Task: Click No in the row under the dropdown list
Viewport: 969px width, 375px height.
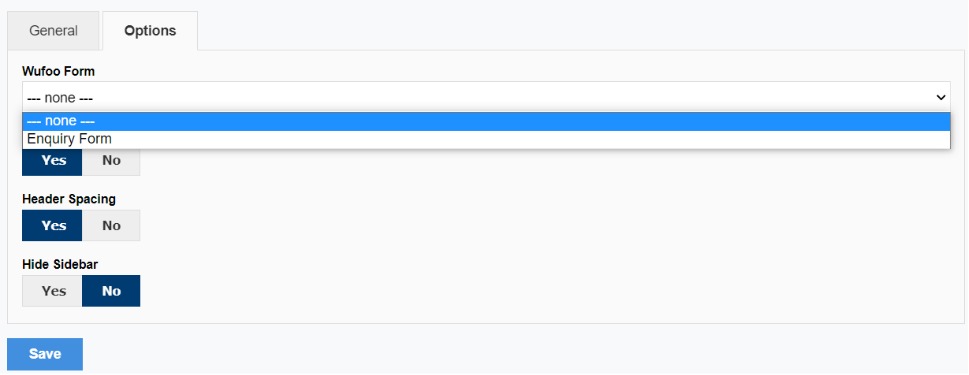Action: pyautogui.click(x=111, y=161)
